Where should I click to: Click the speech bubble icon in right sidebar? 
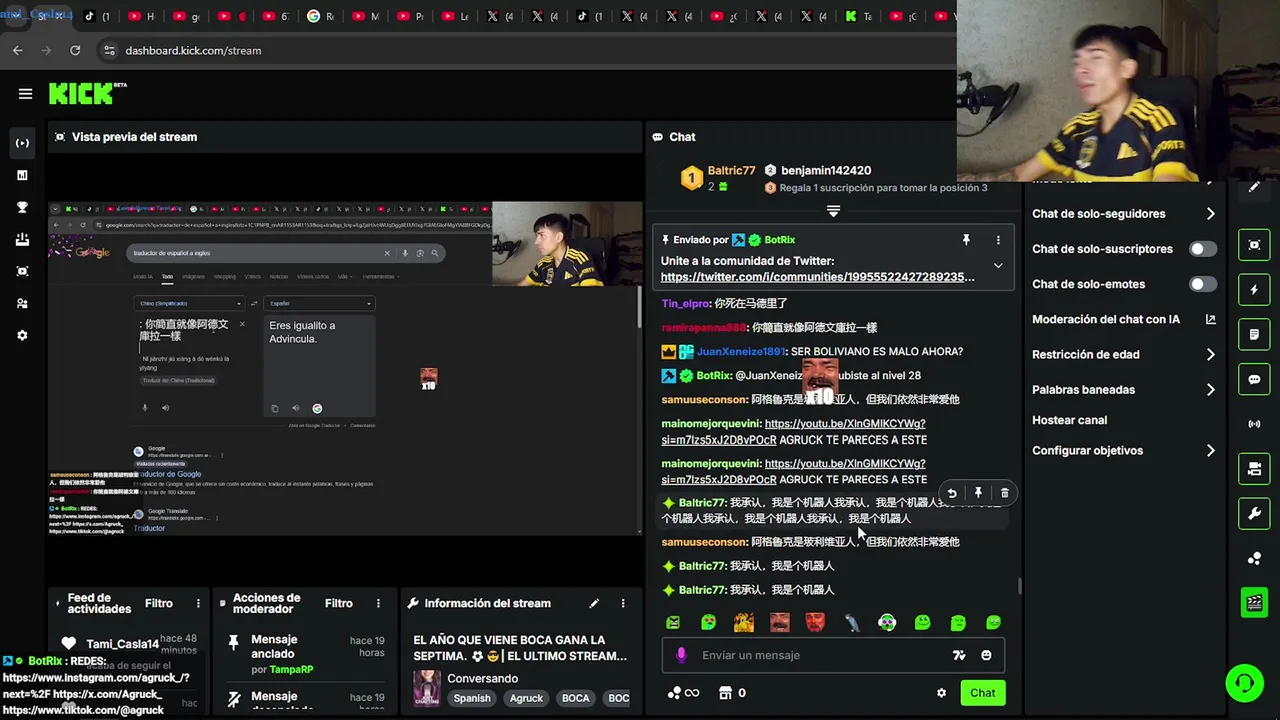pos(1254,380)
